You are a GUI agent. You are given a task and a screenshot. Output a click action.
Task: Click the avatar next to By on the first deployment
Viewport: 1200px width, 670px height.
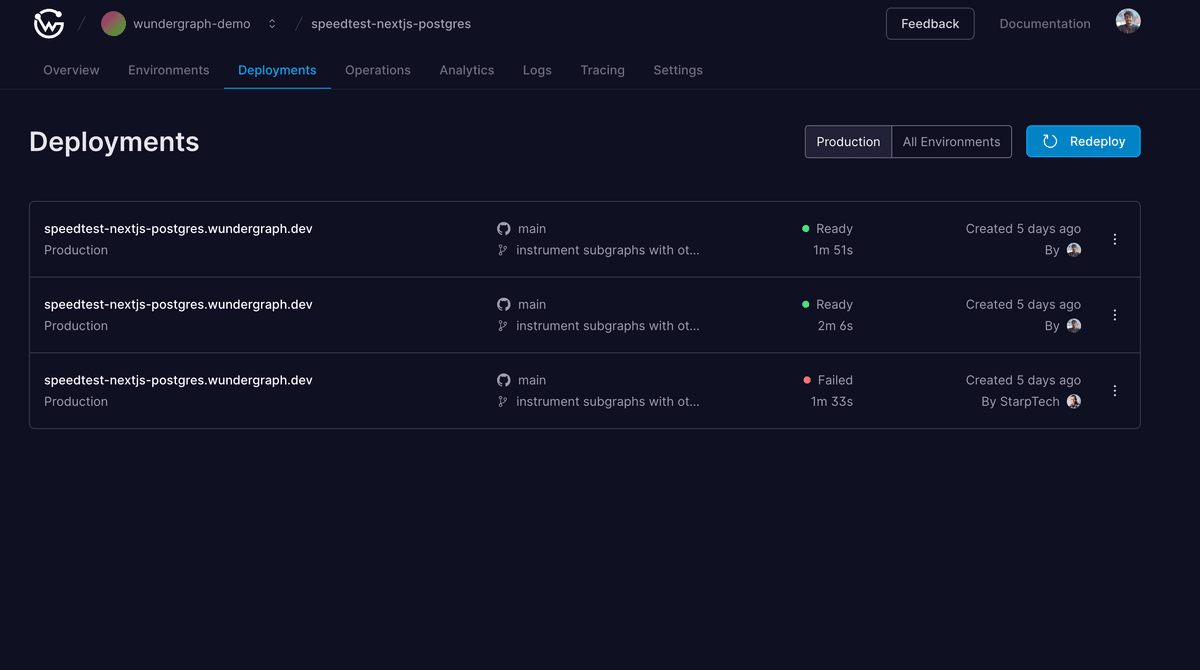click(x=1073, y=250)
